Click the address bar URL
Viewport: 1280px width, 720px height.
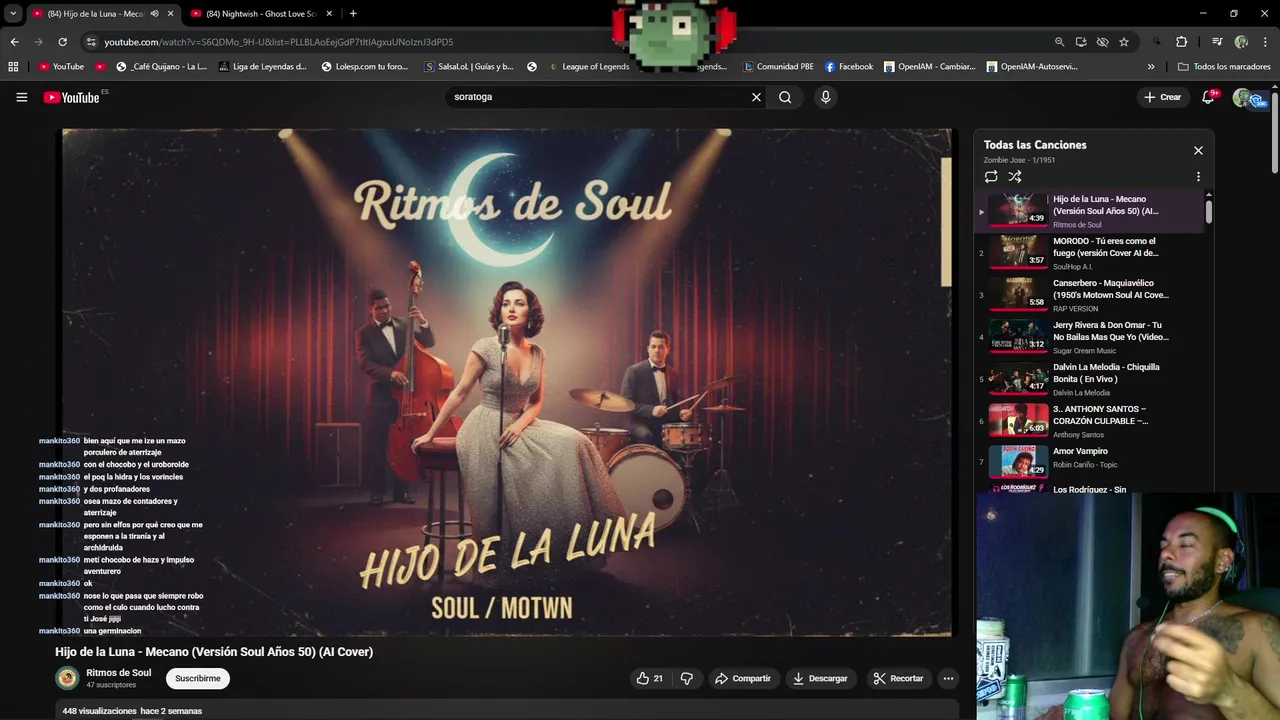pos(279,42)
